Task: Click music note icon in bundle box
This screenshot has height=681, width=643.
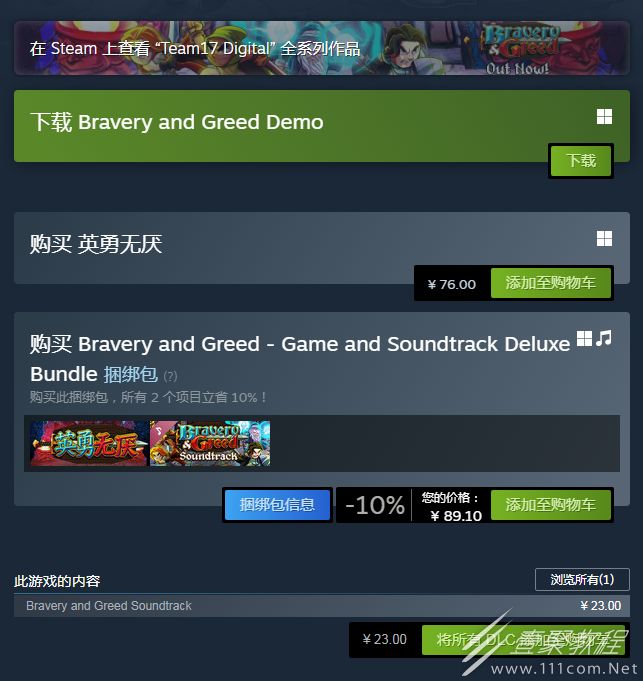Action: (x=604, y=338)
